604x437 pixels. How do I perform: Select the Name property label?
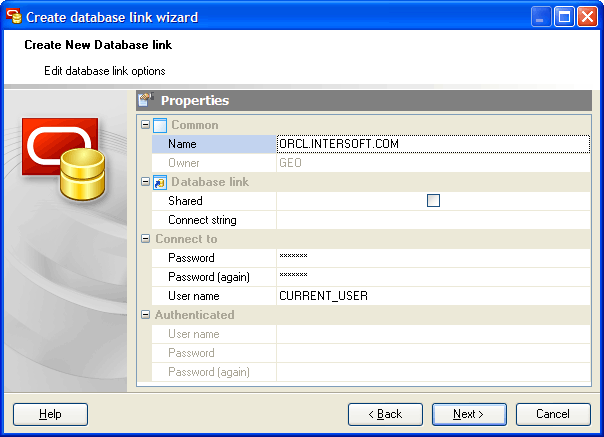(x=214, y=144)
